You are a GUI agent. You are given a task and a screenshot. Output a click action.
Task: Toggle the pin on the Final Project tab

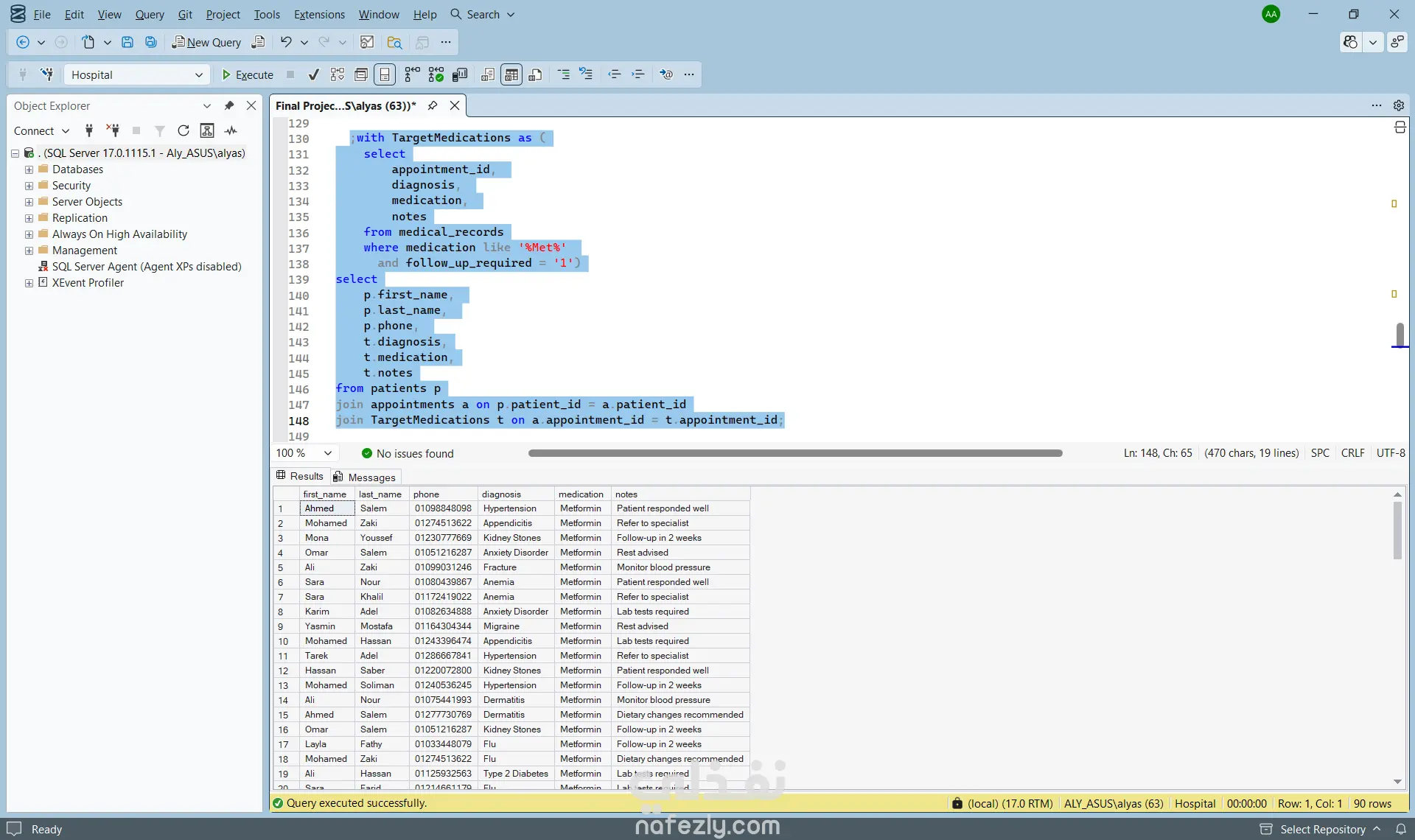coord(433,105)
